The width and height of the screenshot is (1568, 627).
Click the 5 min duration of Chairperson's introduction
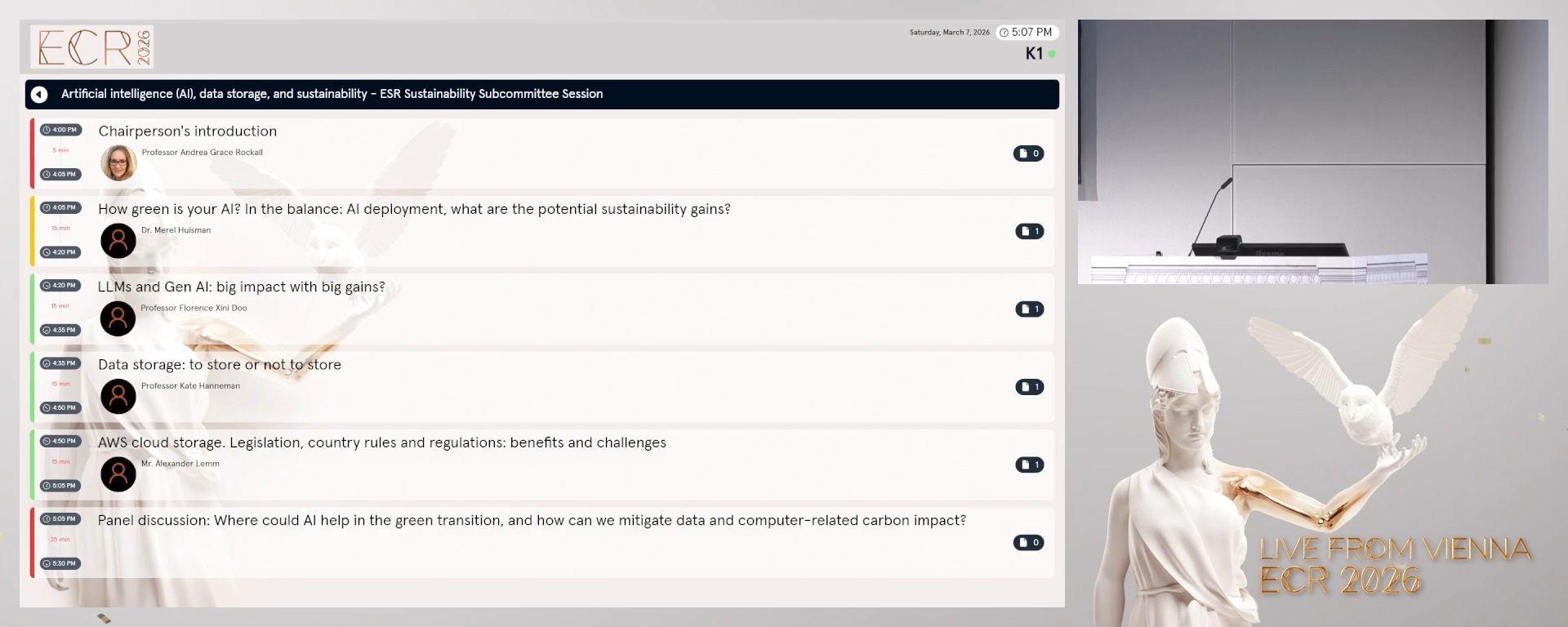[60, 150]
